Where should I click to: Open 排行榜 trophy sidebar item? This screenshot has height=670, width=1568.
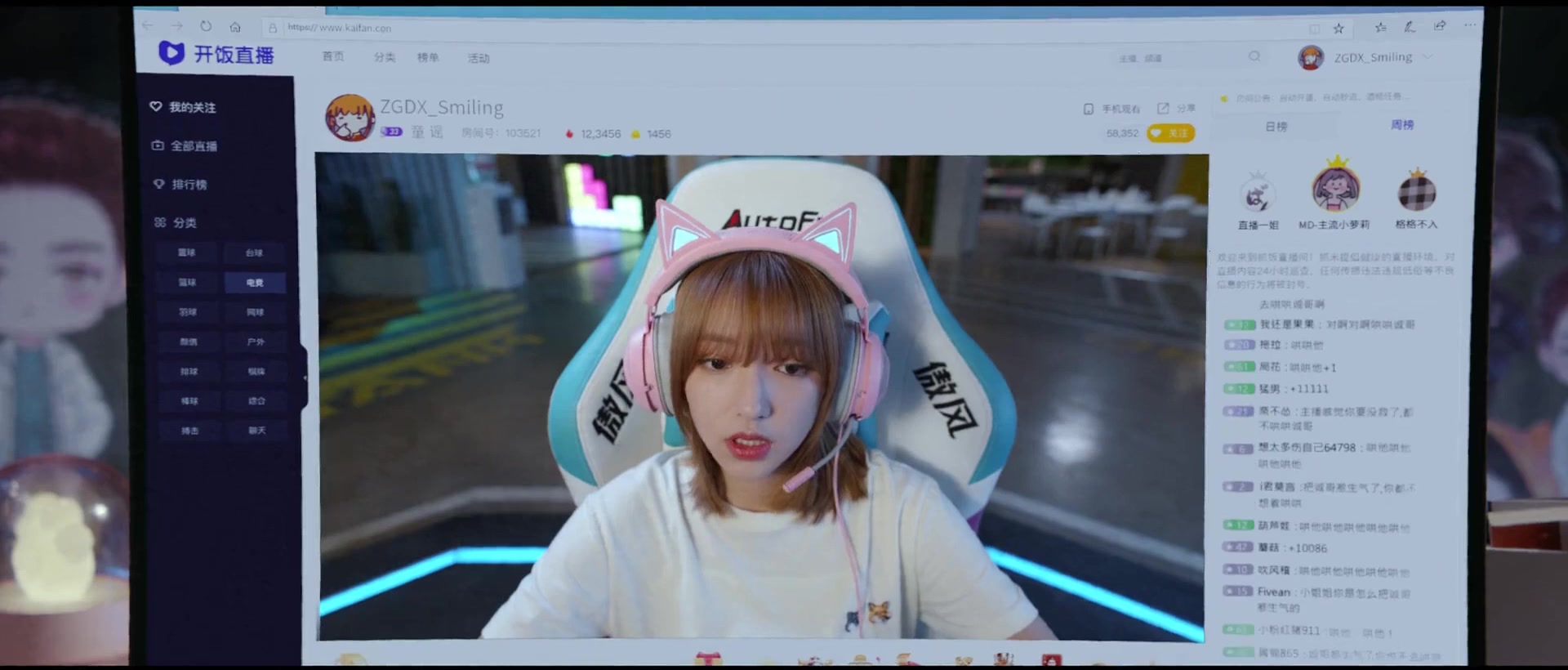click(x=180, y=184)
